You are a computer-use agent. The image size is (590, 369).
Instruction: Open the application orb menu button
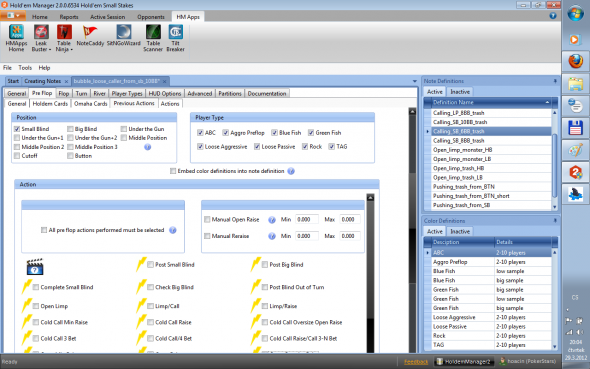click(13, 16)
